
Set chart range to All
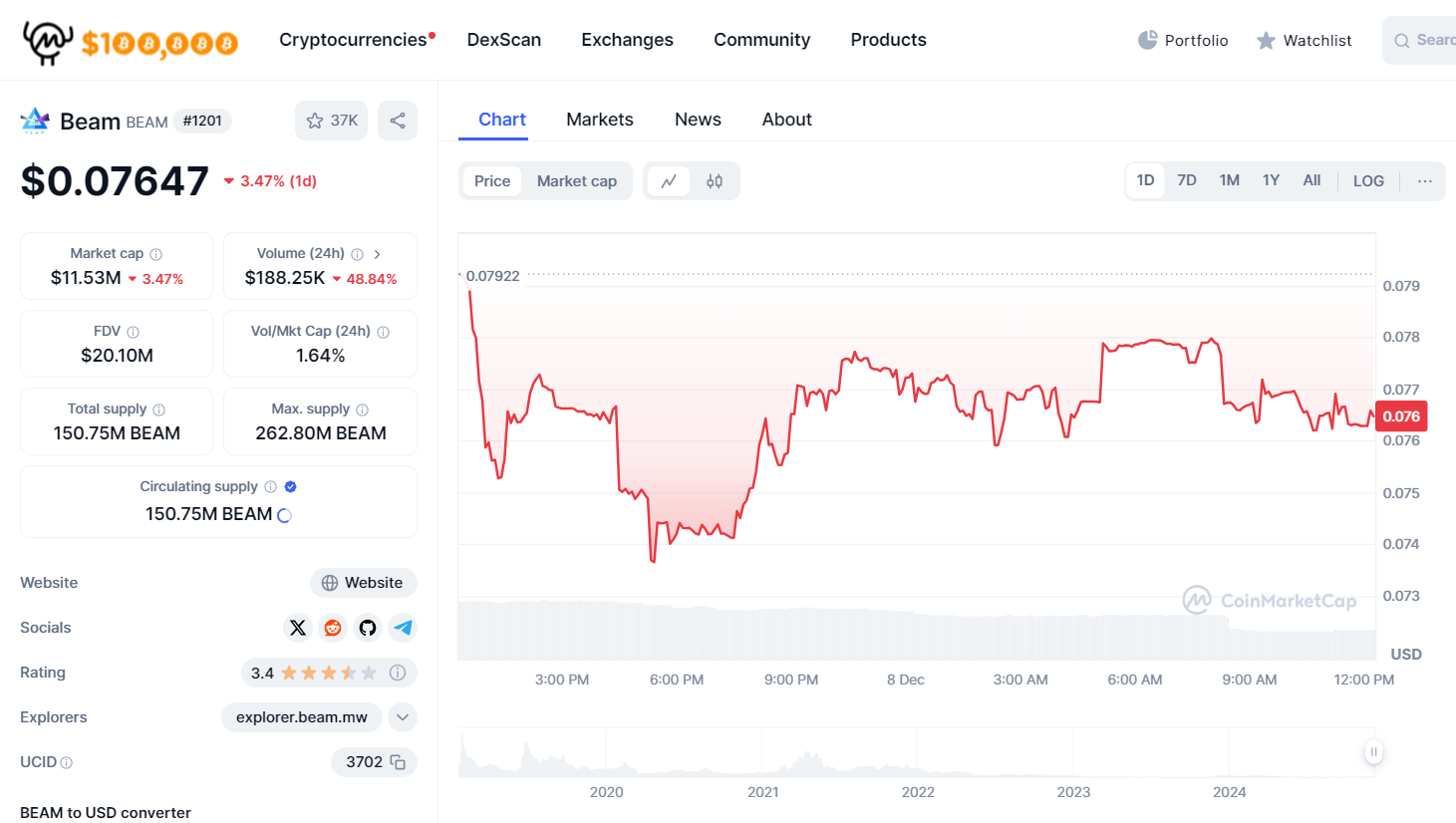(x=1311, y=180)
